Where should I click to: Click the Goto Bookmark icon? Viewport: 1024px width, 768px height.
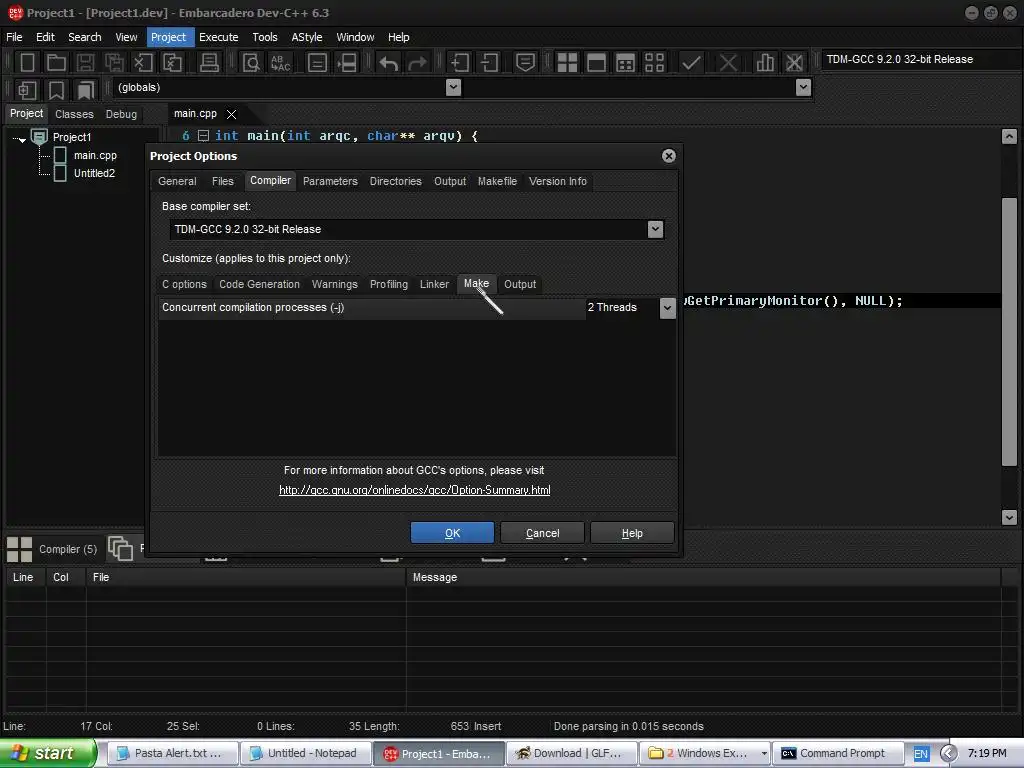pyautogui.click(x=85, y=89)
